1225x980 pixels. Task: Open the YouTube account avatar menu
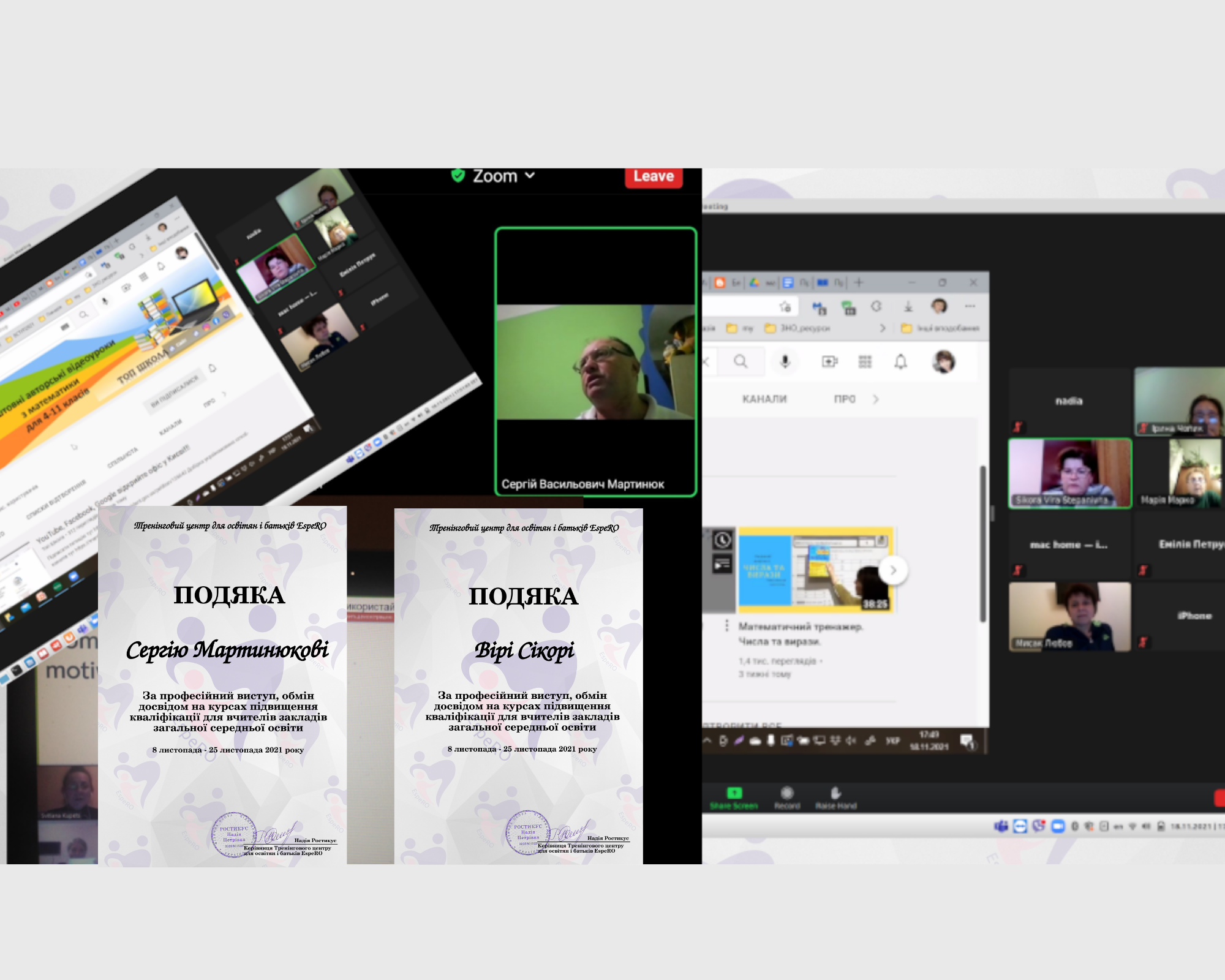[x=943, y=361]
